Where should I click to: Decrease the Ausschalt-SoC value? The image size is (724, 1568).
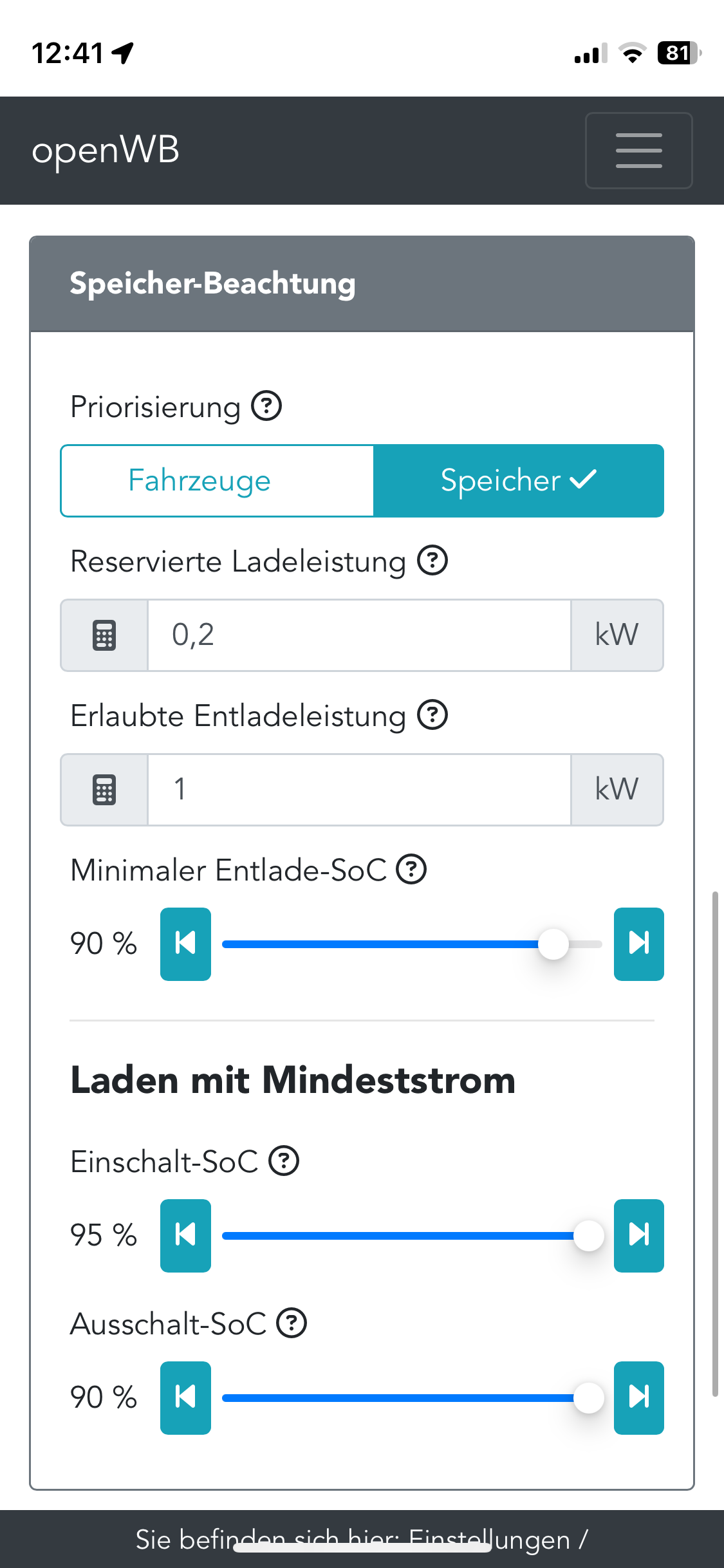click(185, 1397)
